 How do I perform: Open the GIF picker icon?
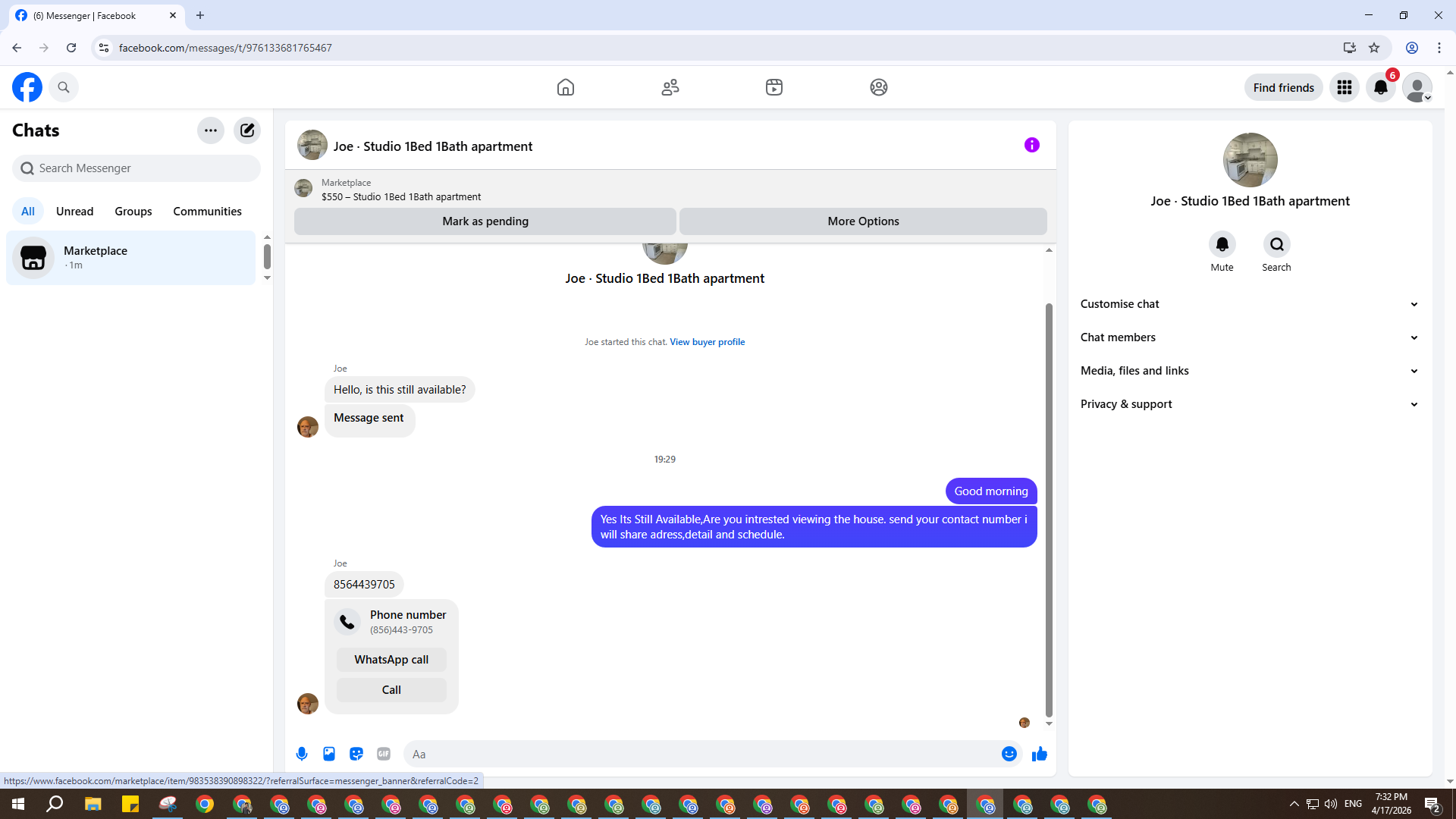tap(384, 754)
